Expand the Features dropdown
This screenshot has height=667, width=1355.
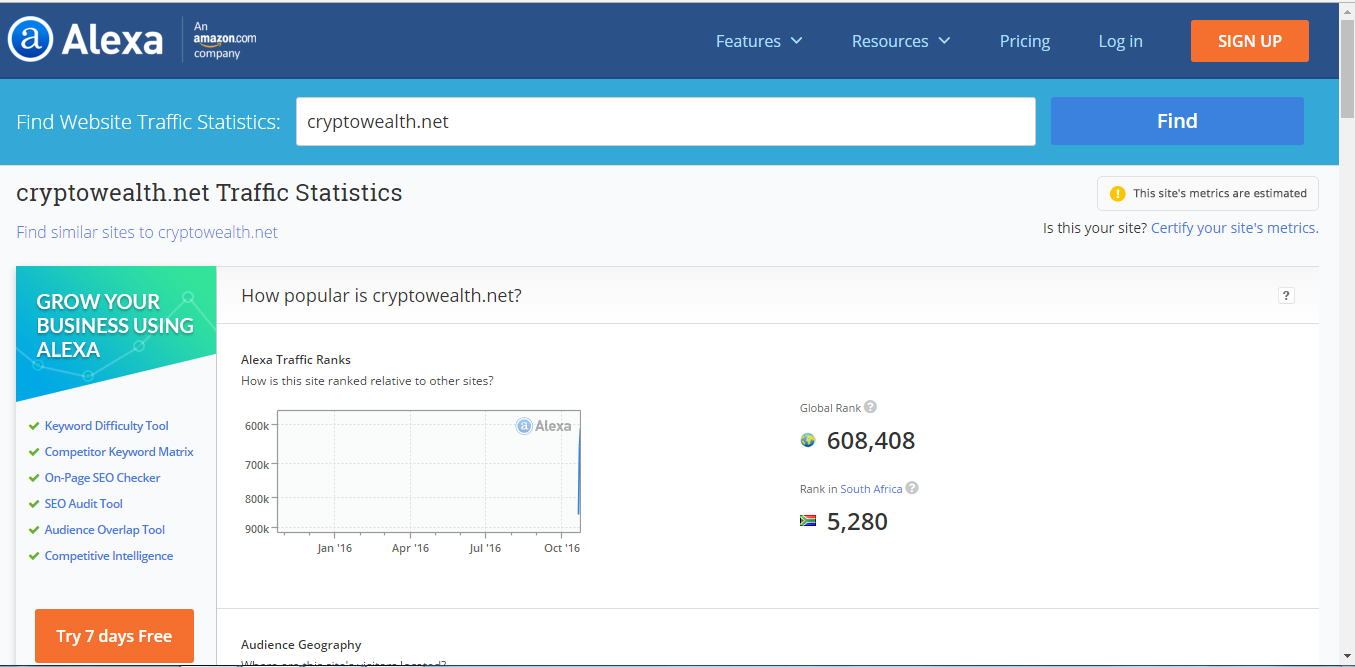(759, 41)
